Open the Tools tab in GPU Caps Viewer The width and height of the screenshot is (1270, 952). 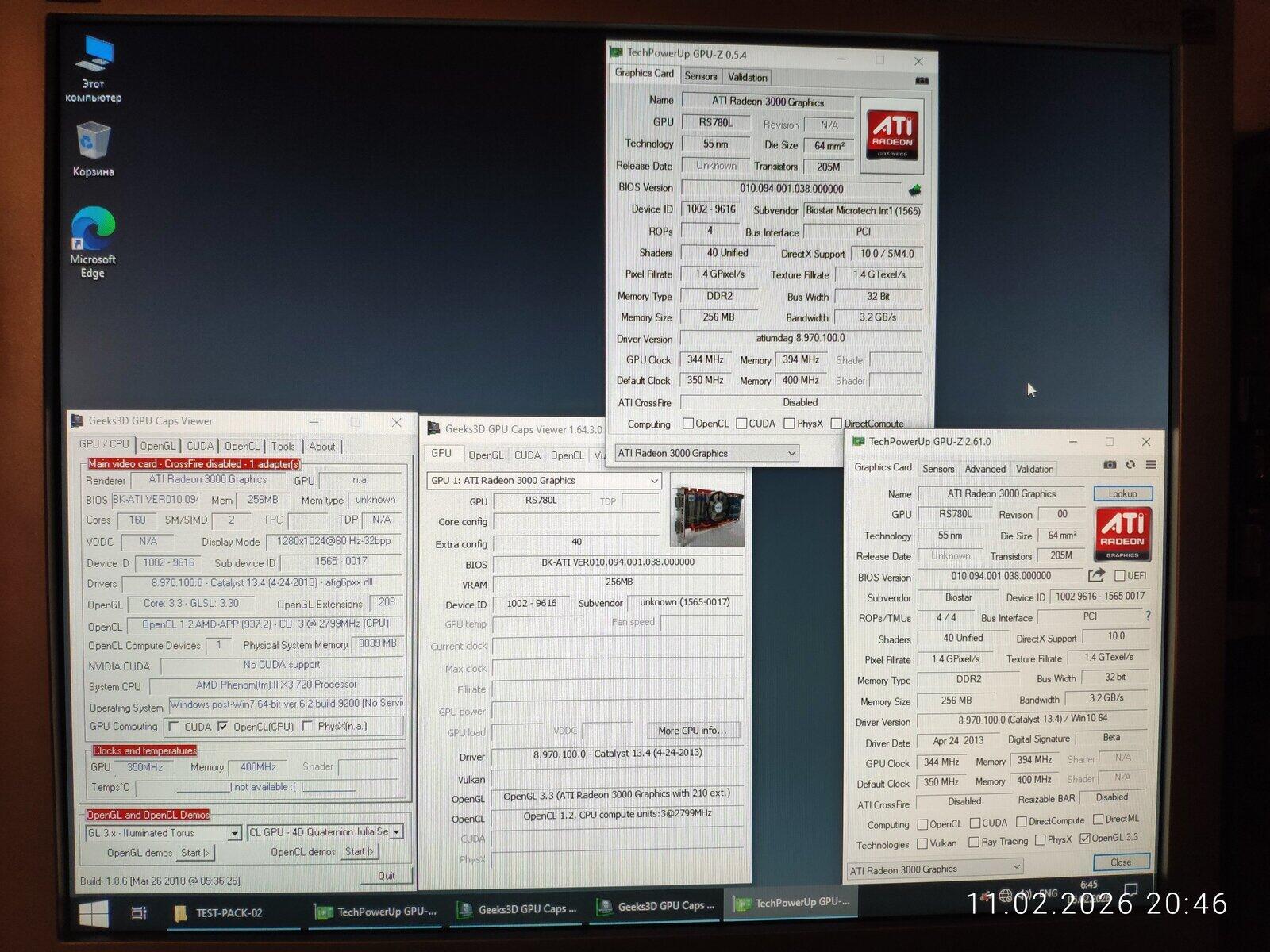pyautogui.click(x=283, y=446)
